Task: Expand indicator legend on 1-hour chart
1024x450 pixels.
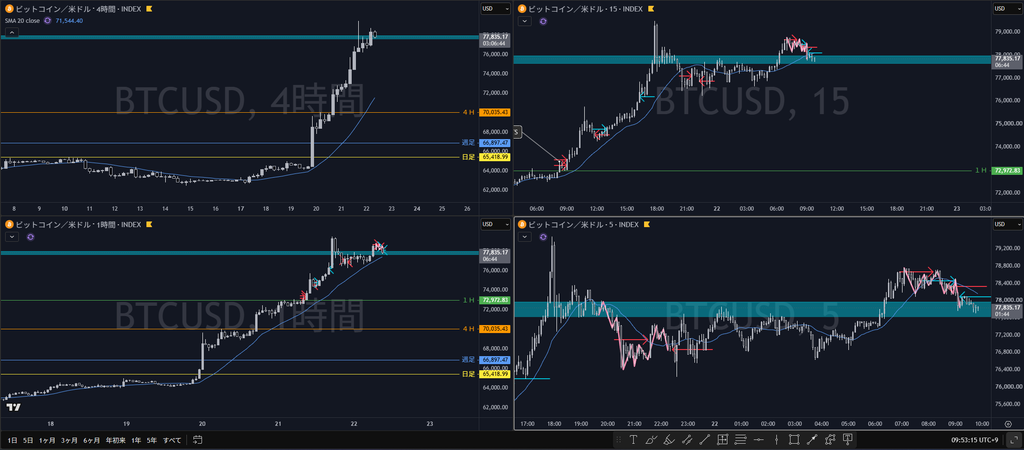Action: pos(10,237)
